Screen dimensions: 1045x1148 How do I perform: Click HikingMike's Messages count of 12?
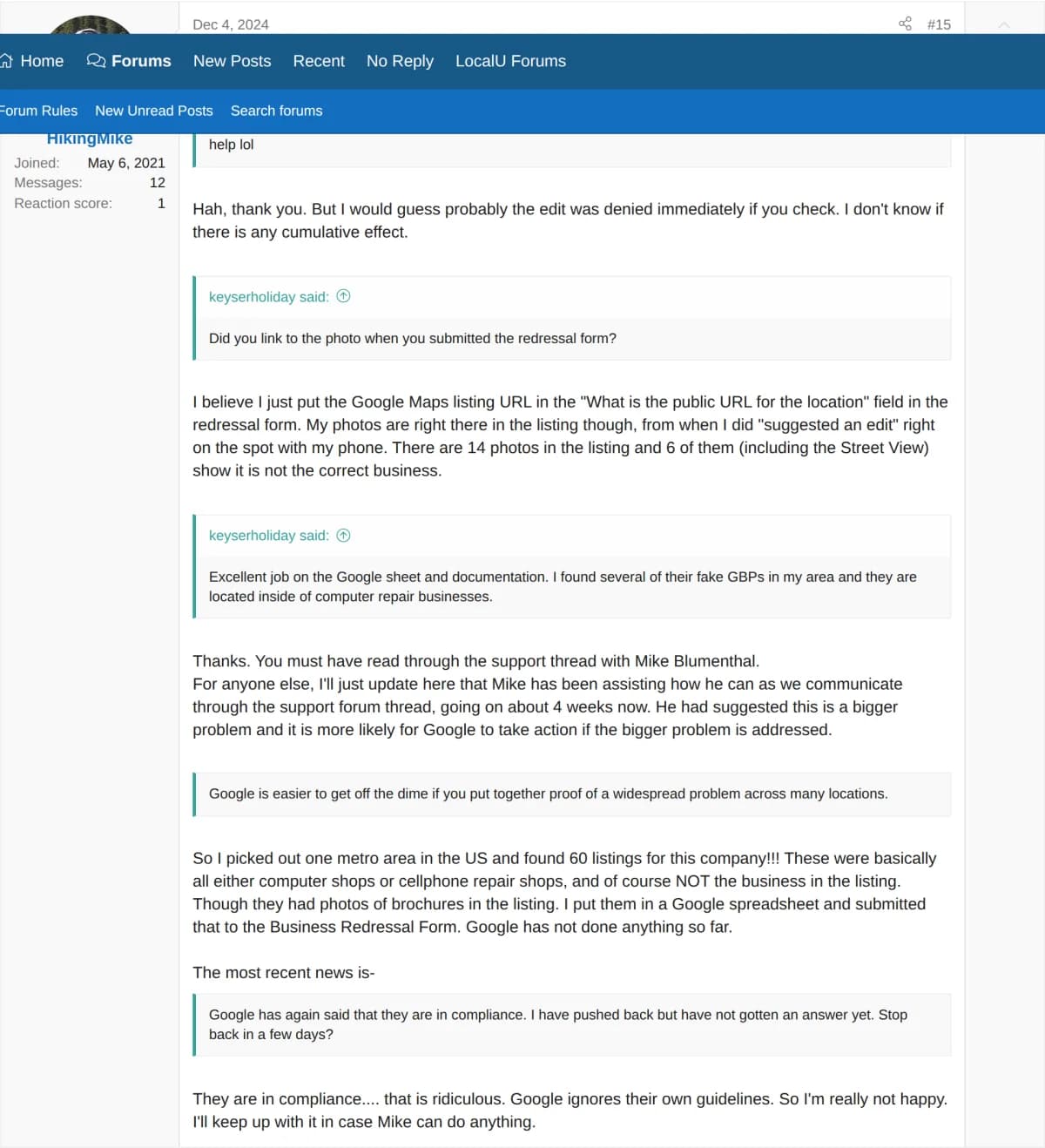tap(157, 182)
